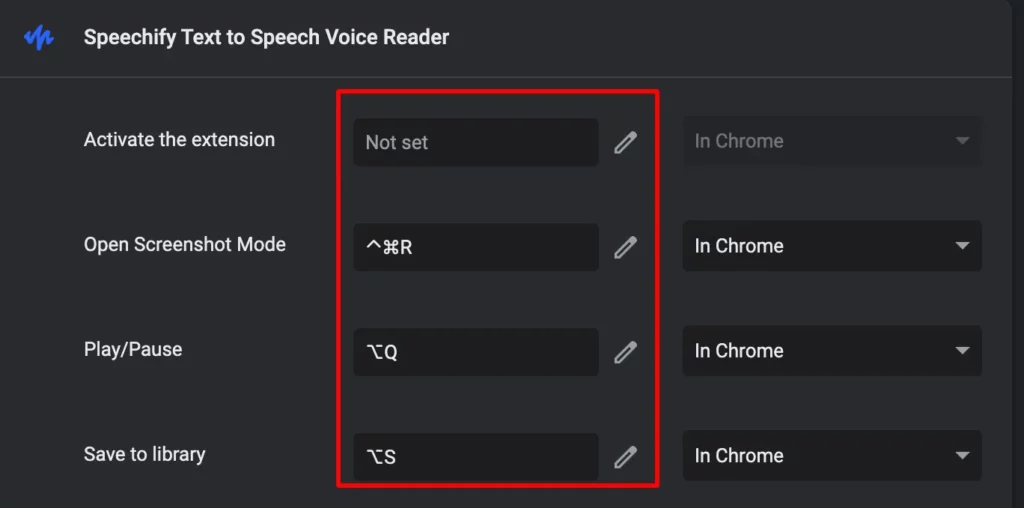Screen dimensions: 1024x508
Task: Click the Speechify waveform logo icon
Action: coord(39,38)
